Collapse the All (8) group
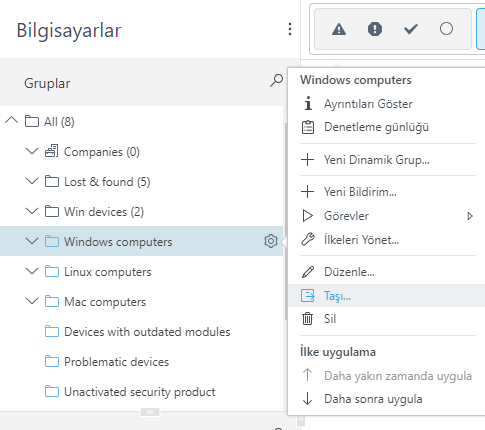This screenshot has height=430, width=485. click(12, 121)
